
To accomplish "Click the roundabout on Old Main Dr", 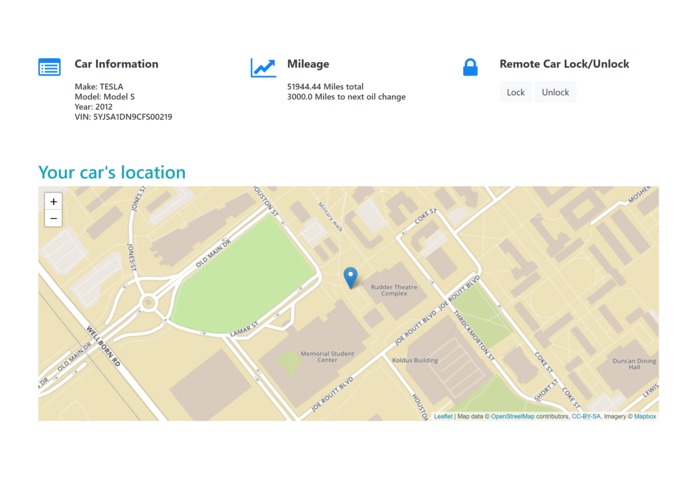I will coord(148,303).
